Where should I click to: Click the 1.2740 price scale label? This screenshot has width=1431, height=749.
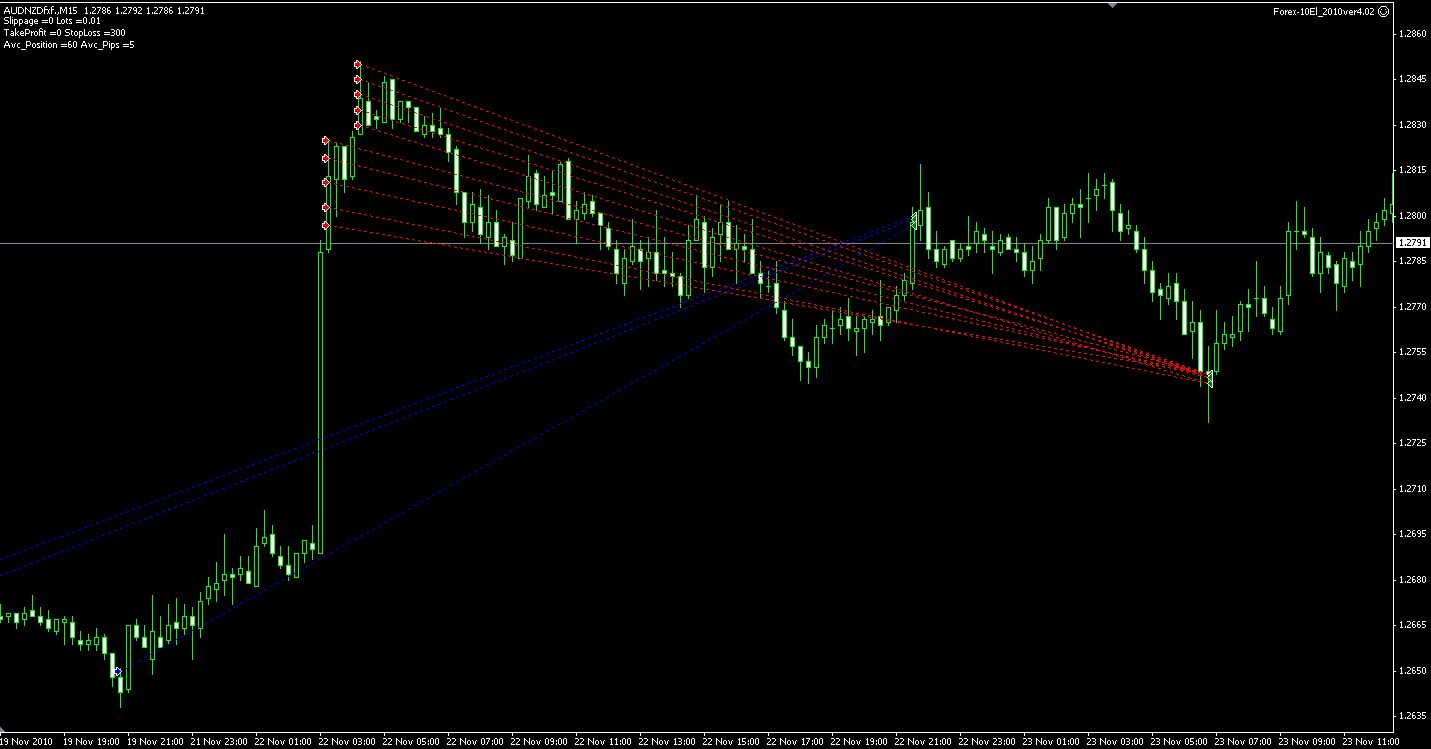[1413, 398]
